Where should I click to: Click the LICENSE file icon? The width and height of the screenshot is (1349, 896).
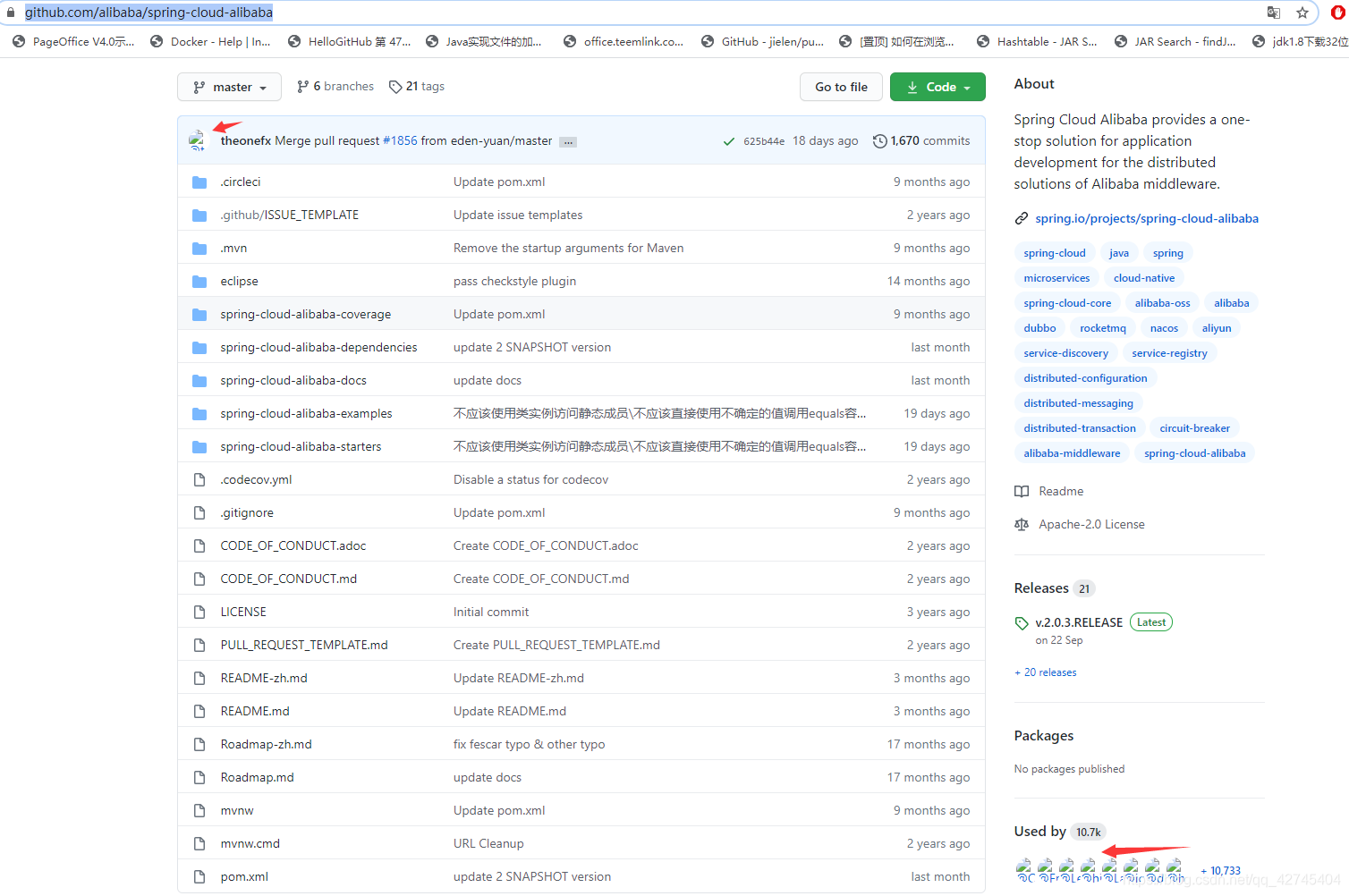(x=199, y=613)
